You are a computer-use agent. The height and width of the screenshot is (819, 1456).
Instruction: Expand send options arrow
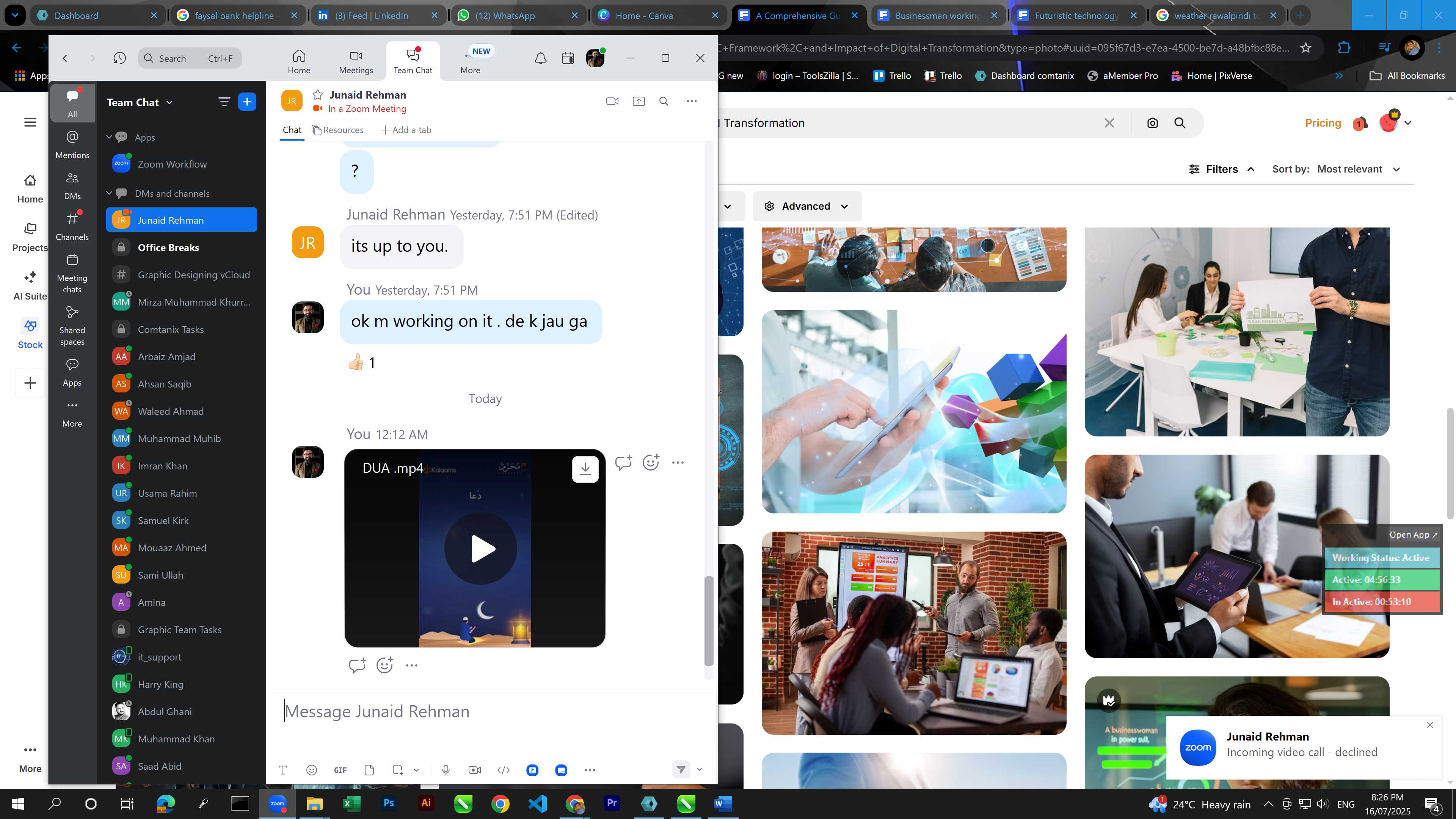tap(699, 769)
